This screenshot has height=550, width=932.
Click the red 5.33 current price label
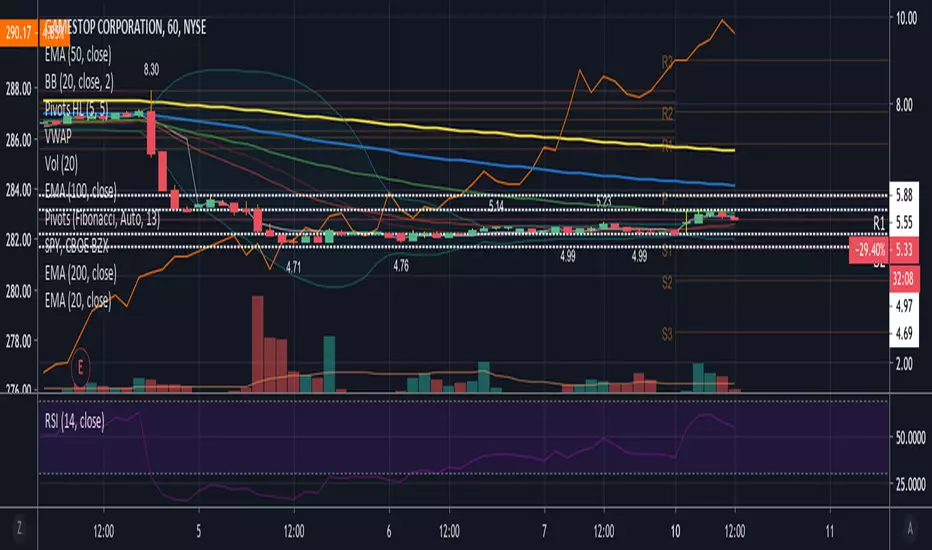tap(904, 250)
